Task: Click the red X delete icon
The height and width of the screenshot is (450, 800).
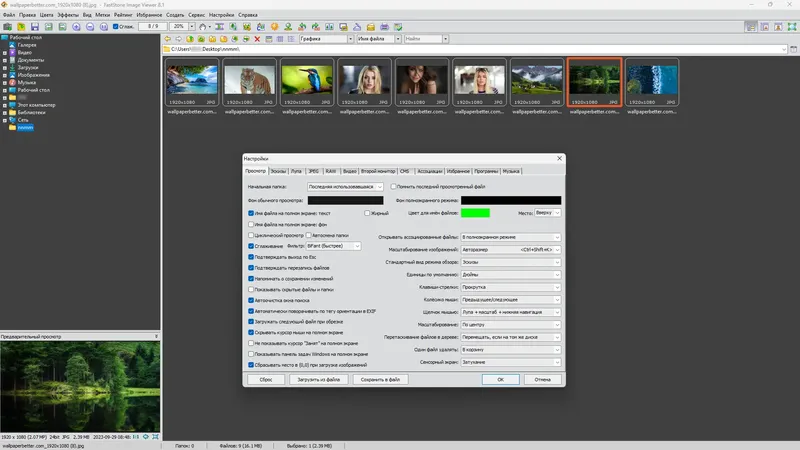Action: point(257,39)
